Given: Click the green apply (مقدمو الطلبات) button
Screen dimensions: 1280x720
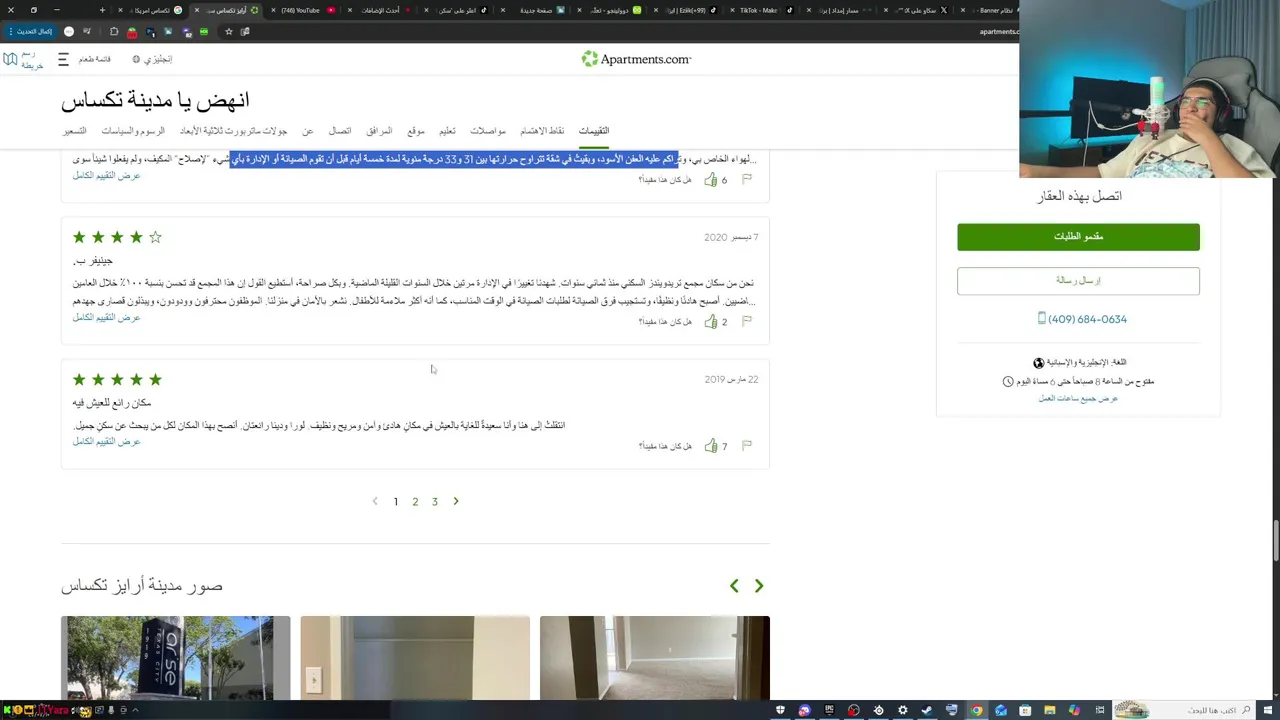Looking at the screenshot, I should (1078, 237).
